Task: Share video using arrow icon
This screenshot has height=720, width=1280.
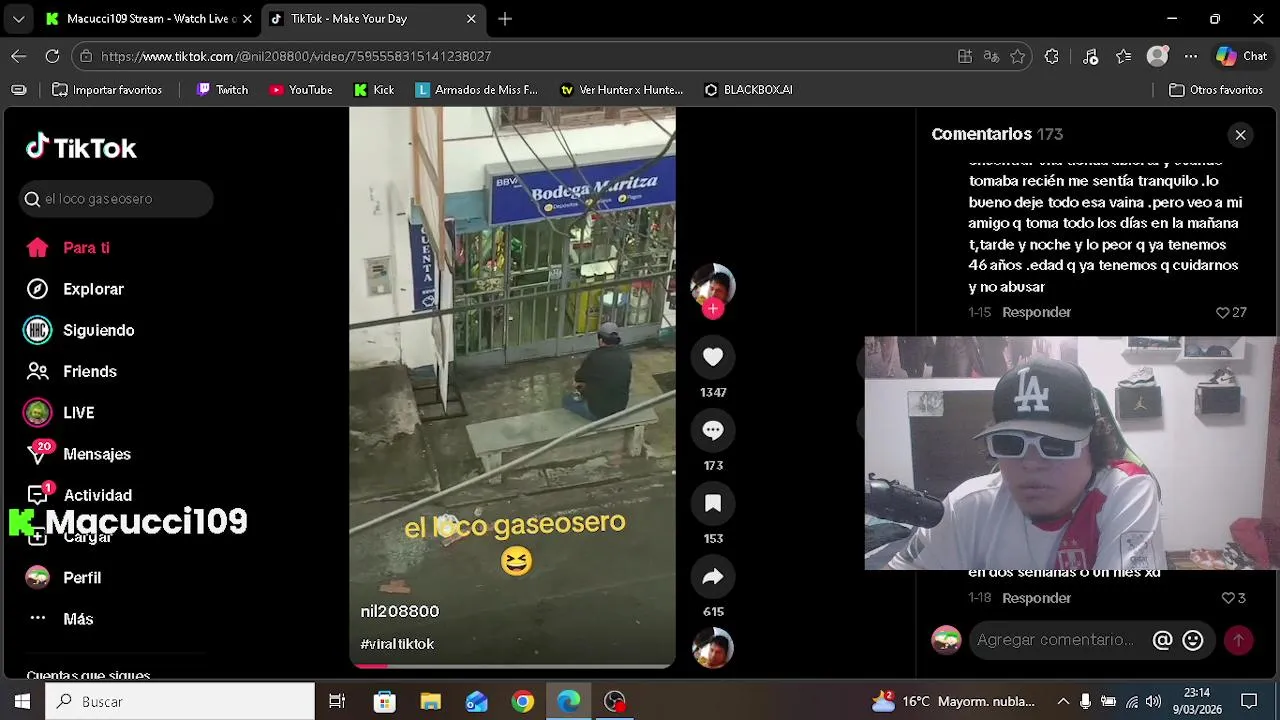Action: (713, 576)
